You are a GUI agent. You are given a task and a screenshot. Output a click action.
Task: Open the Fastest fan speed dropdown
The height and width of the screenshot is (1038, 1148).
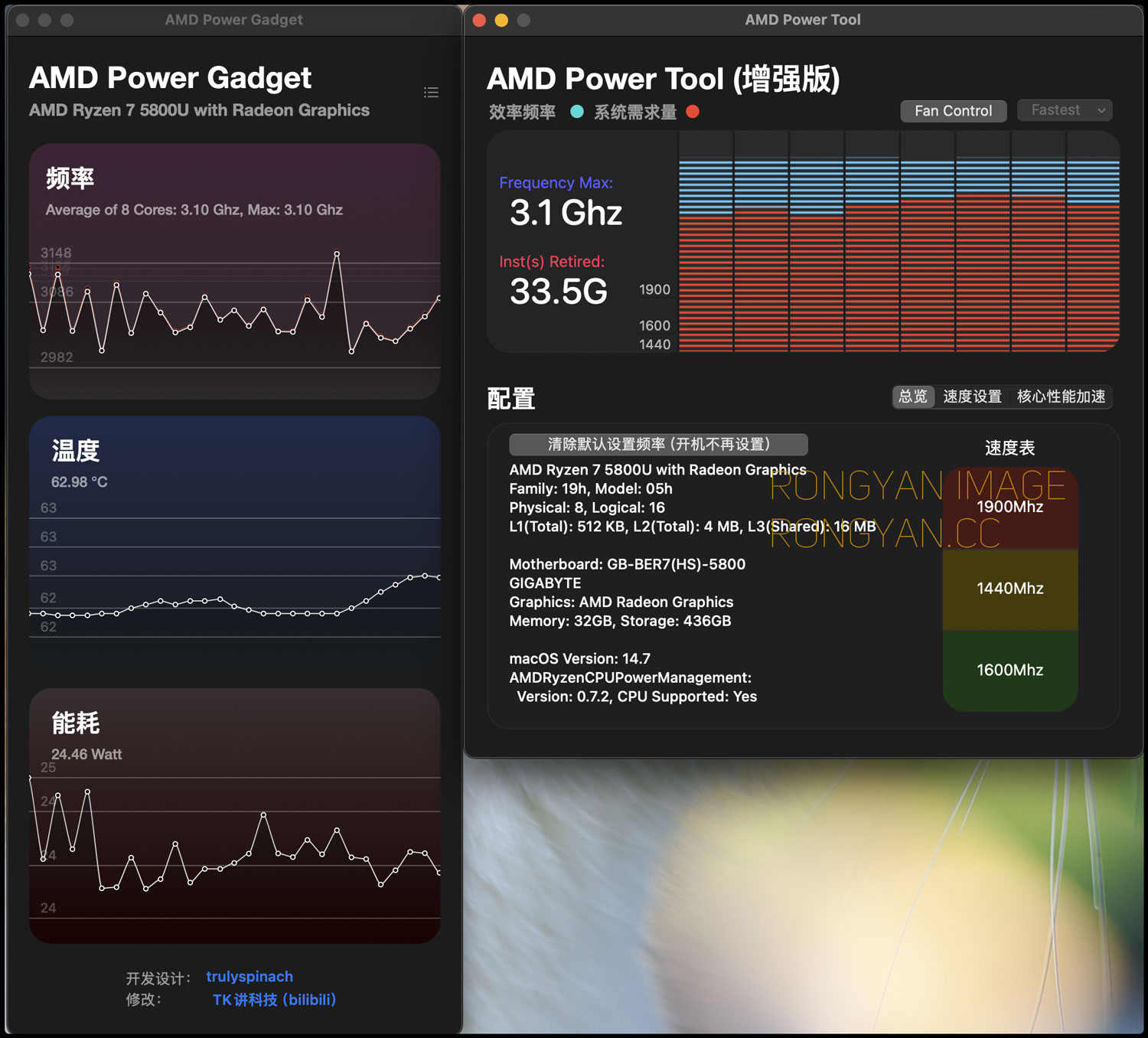1065,110
